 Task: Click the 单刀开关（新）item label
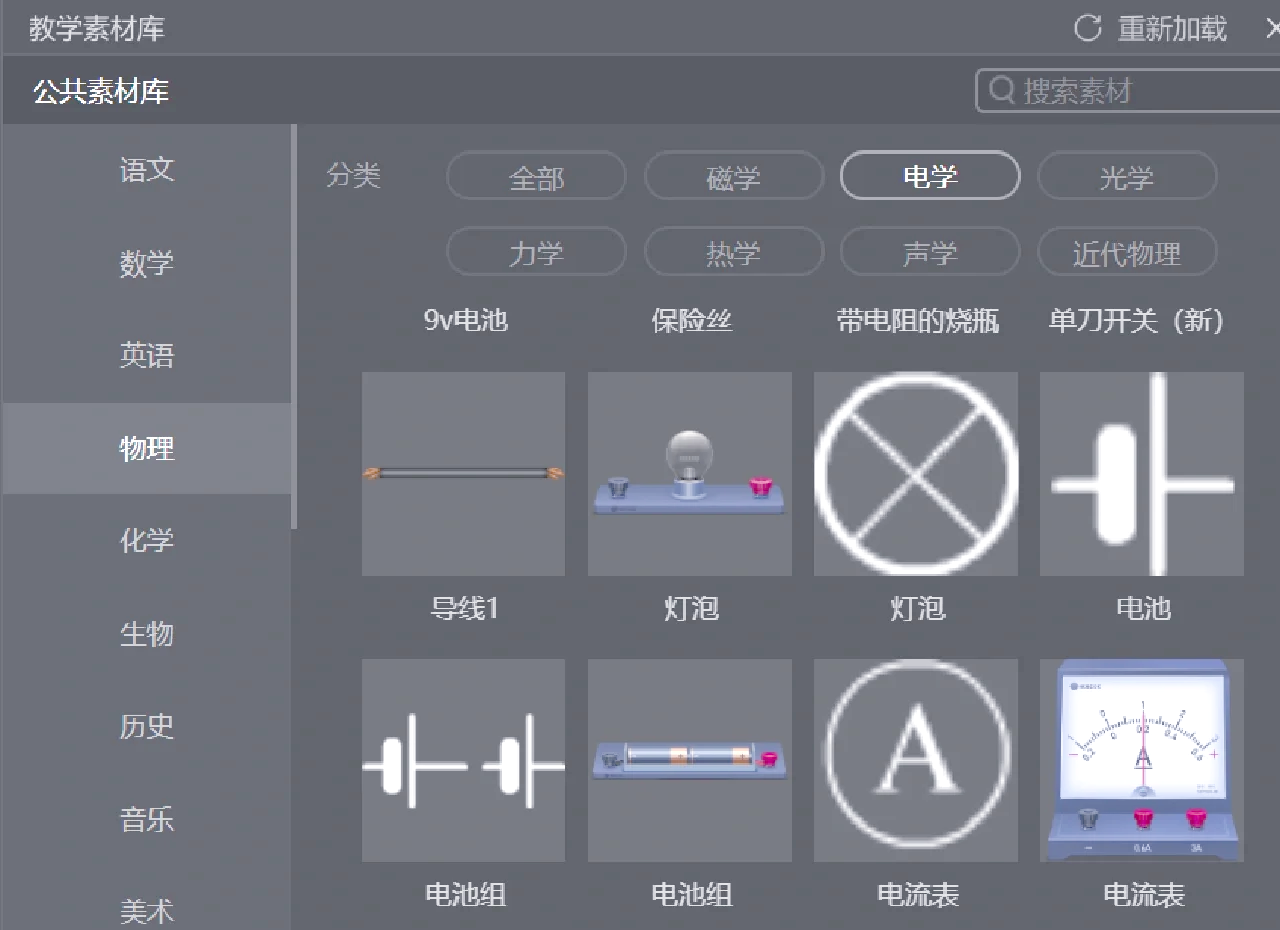click(x=1137, y=320)
